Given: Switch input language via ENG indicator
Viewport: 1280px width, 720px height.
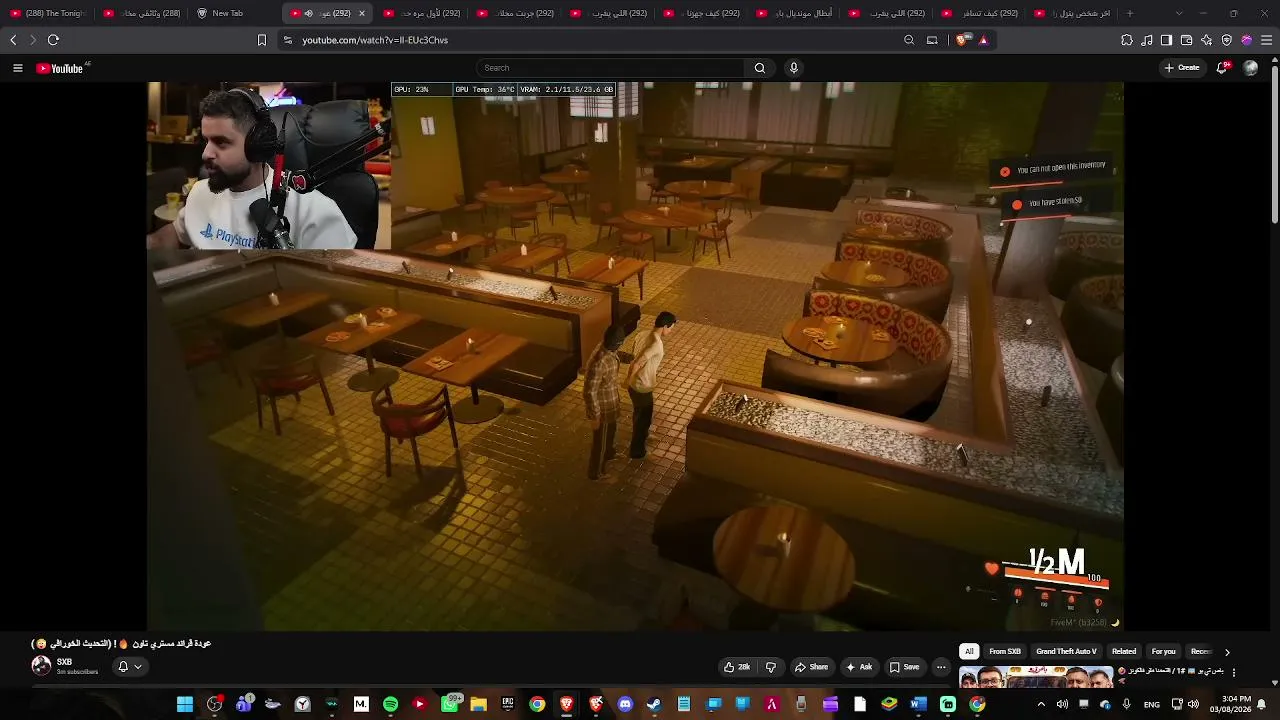Looking at the screenshot, I should click(x=1152, y=705).
